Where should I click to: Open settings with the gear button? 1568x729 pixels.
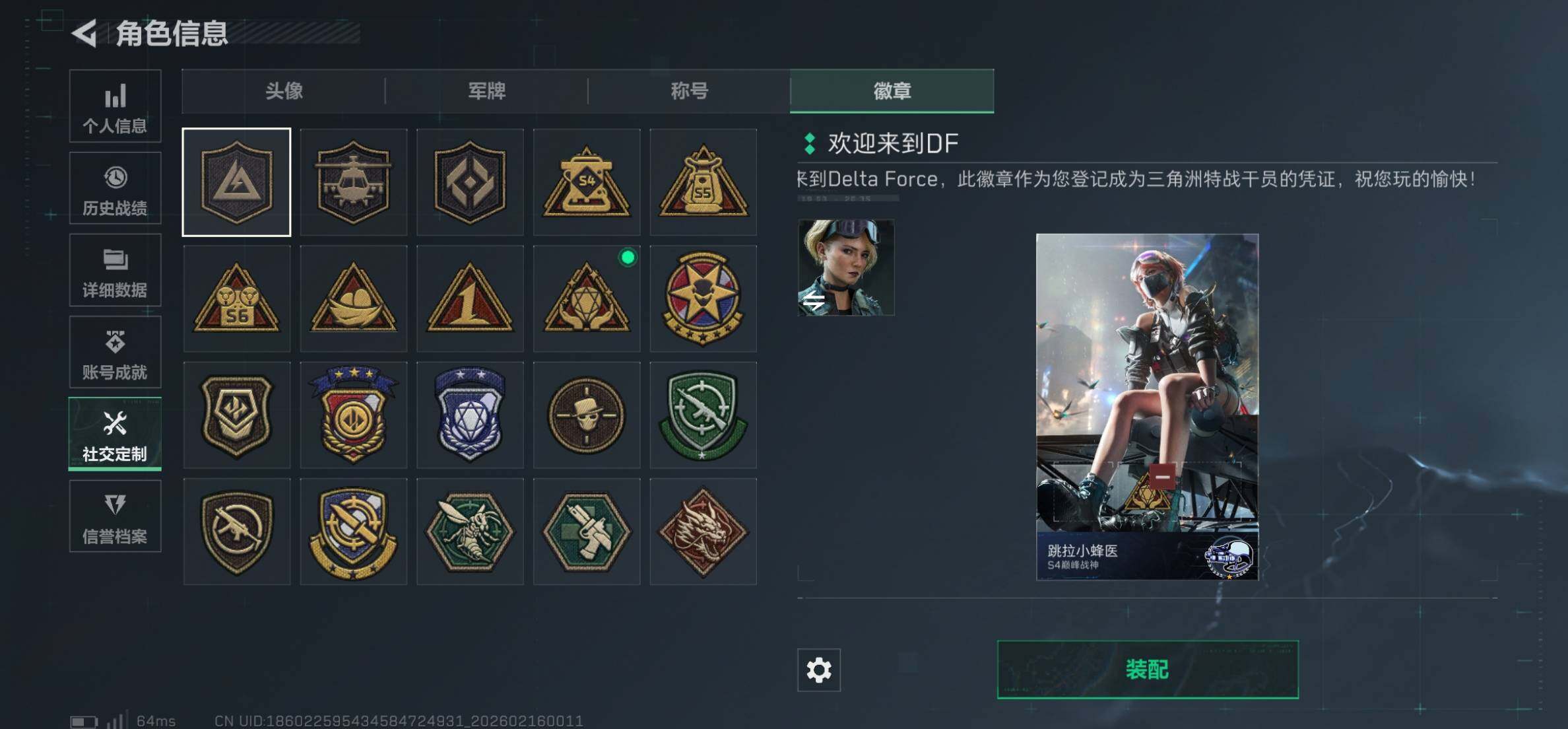819,670
